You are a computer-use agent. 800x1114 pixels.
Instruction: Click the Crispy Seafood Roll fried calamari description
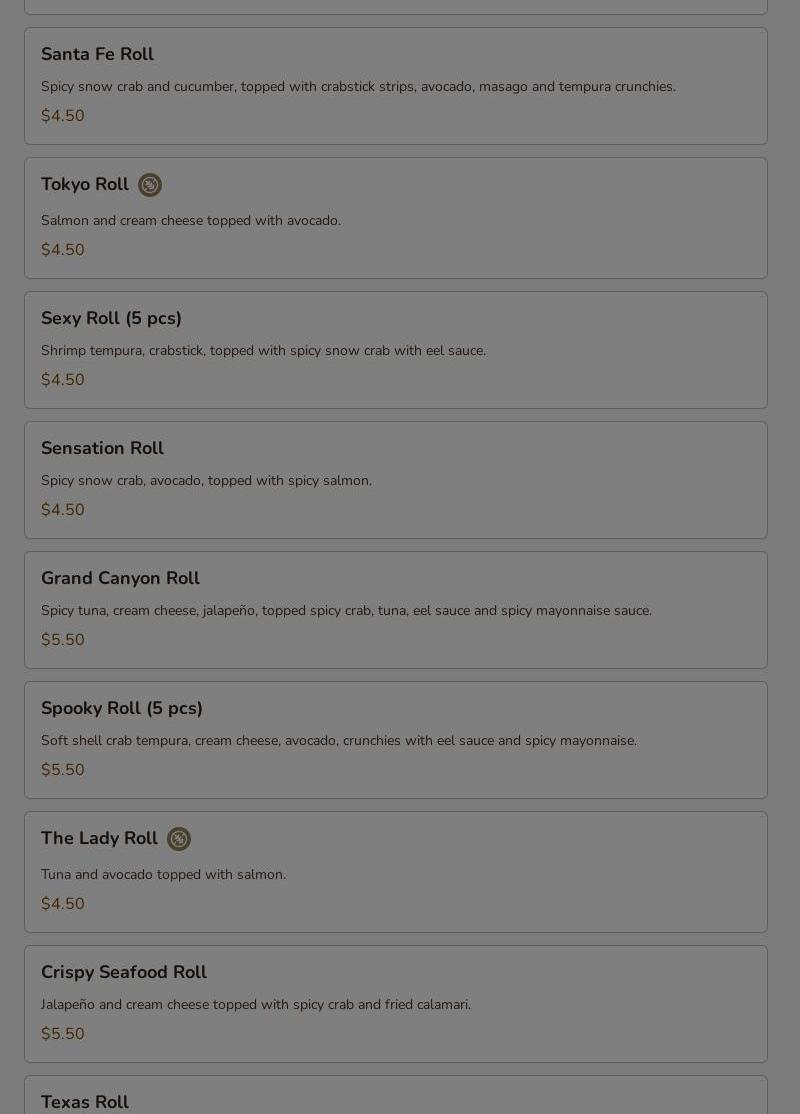coord(255,1005)
